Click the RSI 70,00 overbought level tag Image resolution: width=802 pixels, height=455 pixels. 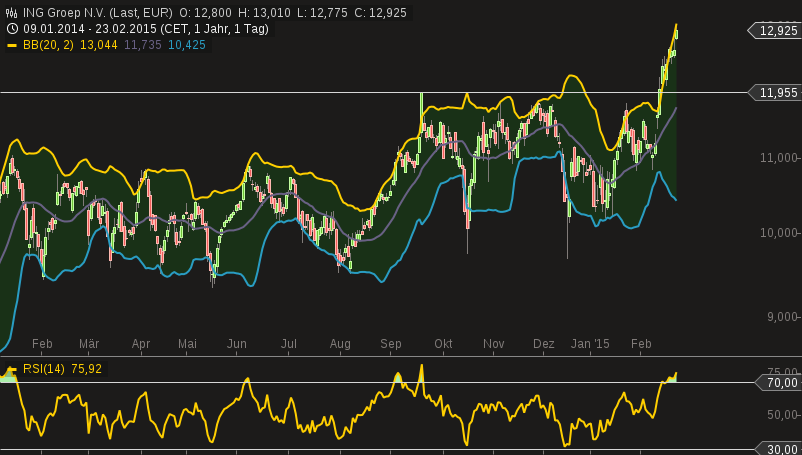(780, 382)
